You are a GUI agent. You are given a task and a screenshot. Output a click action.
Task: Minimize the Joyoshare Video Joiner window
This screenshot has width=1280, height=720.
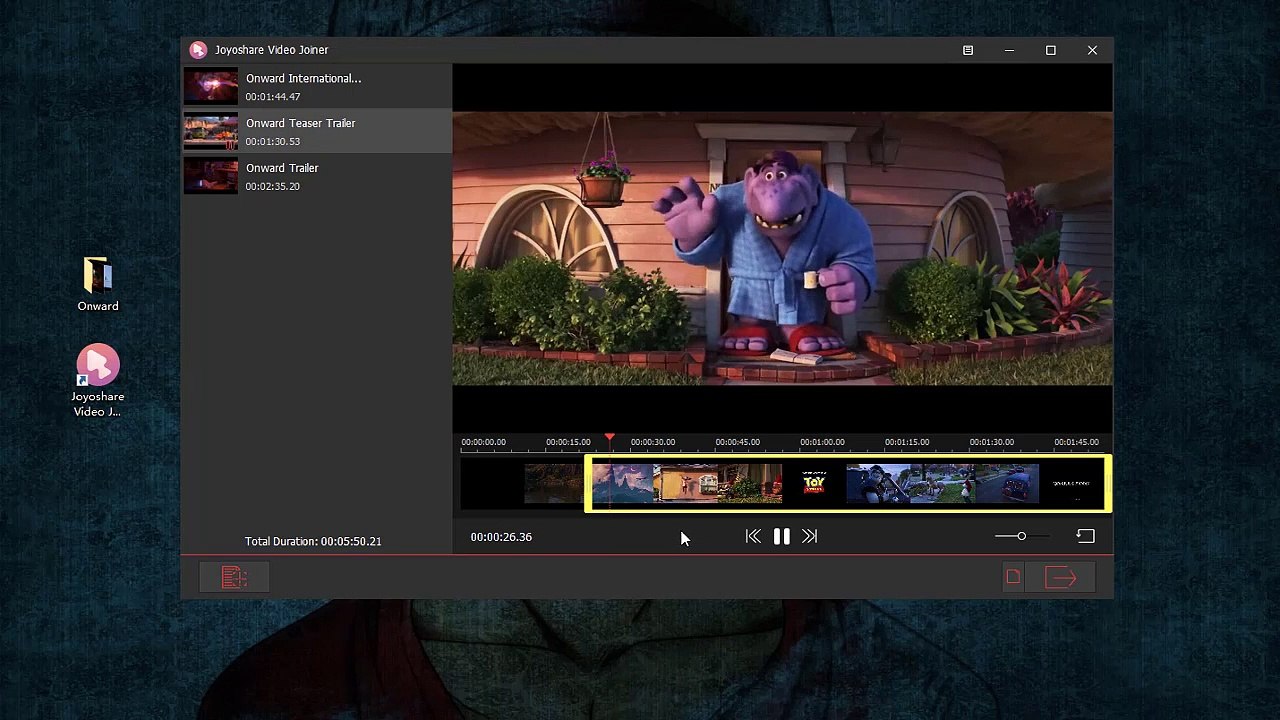click(x=1010, y=50)
